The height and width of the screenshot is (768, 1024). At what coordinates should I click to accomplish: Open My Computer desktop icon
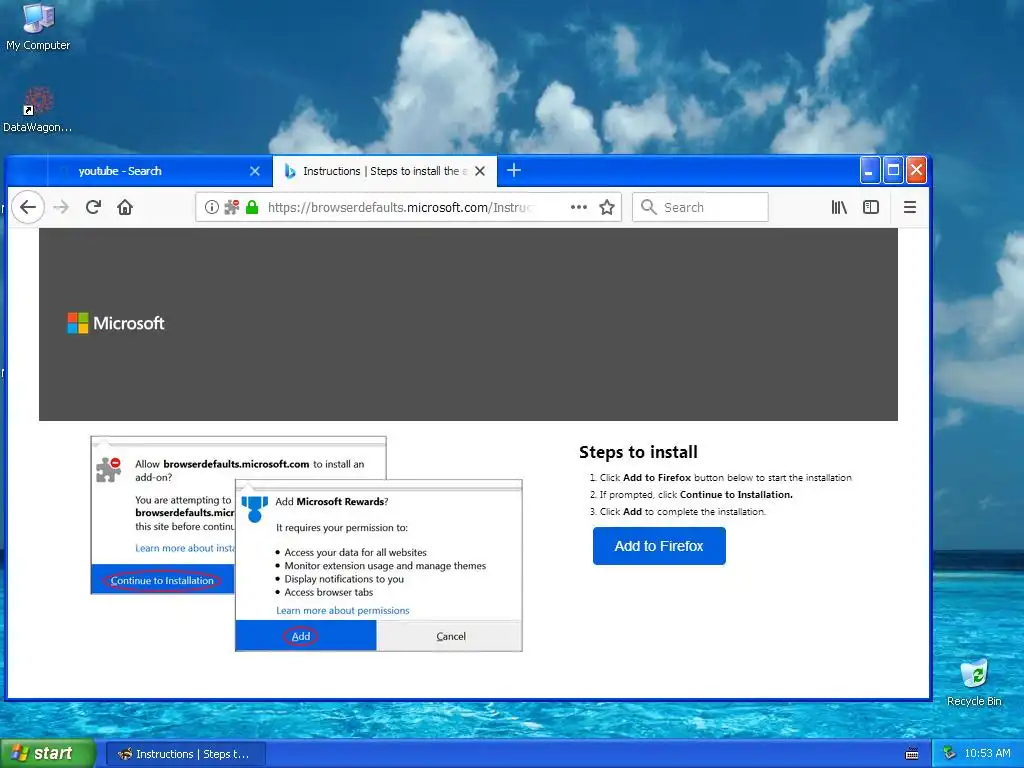tap(38, 27)
